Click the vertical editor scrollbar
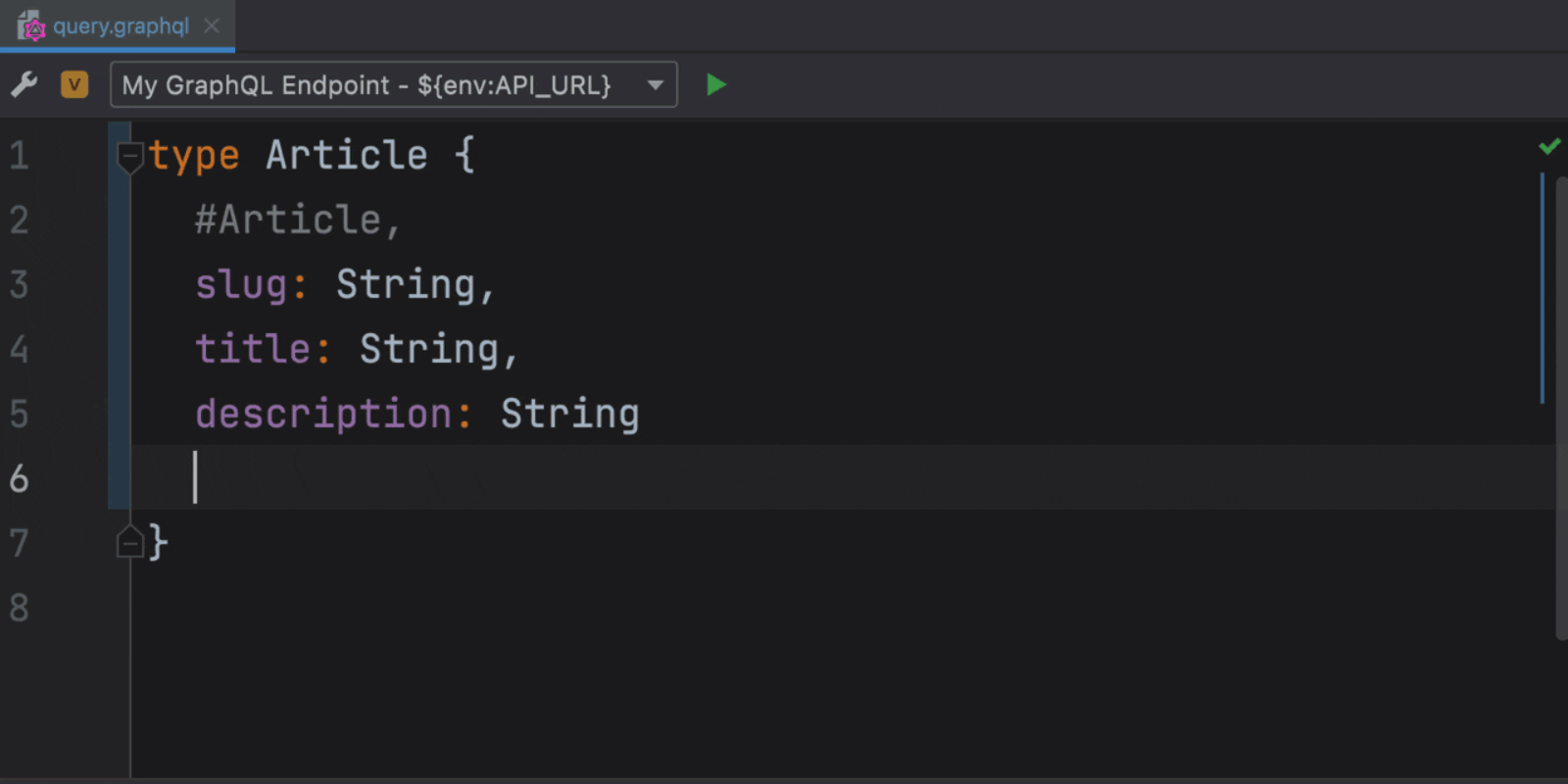The image size is (1568, 784). point(1561,407)
